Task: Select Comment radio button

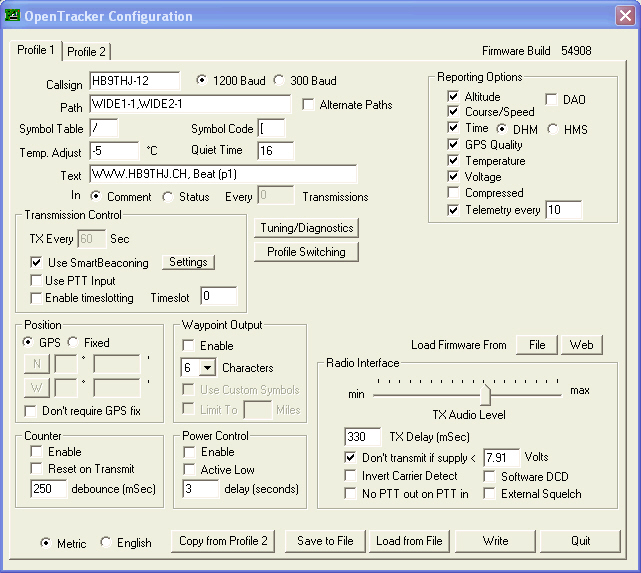Action: (x=96, y=196)
